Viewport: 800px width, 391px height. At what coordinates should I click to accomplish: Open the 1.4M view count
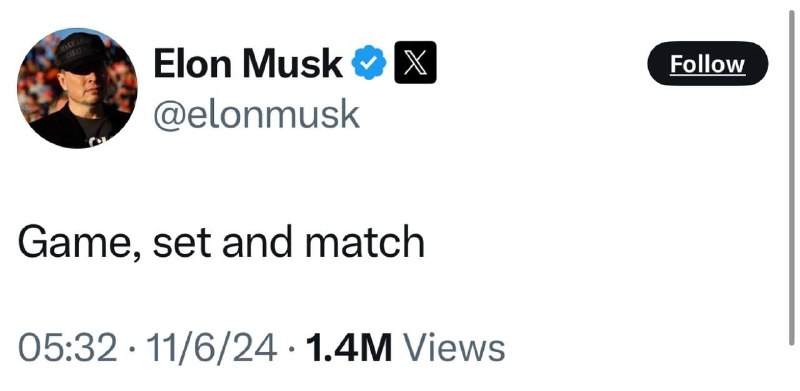tap(349, 348)
